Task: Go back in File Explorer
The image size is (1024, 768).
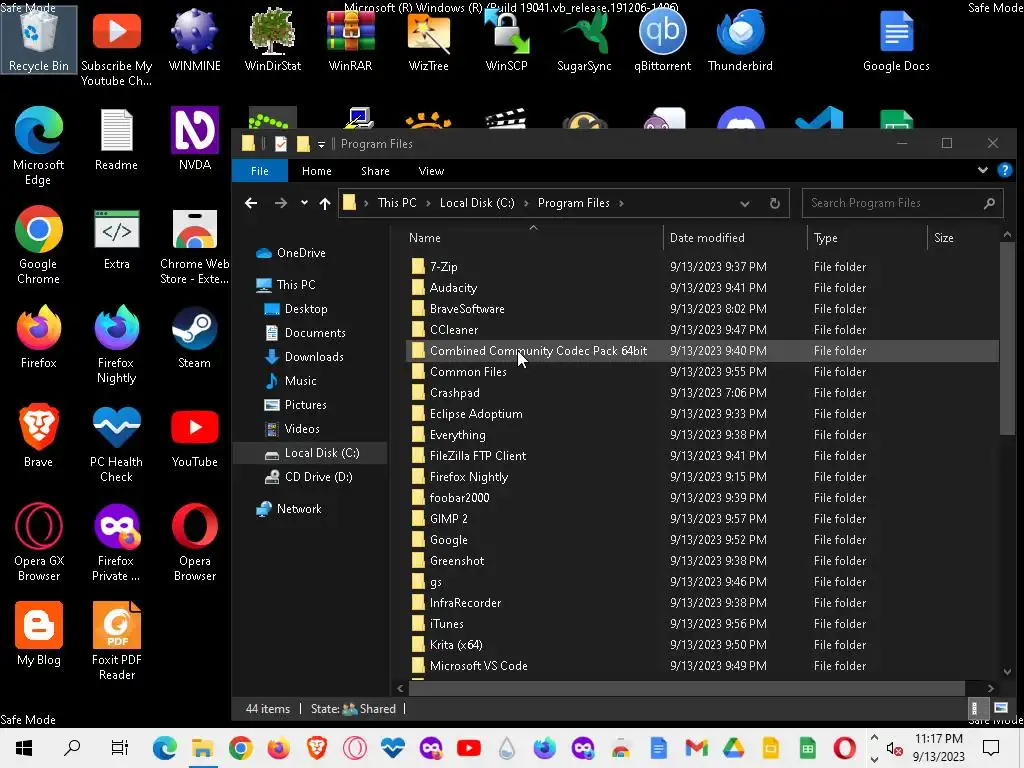Action: [251, 203]
